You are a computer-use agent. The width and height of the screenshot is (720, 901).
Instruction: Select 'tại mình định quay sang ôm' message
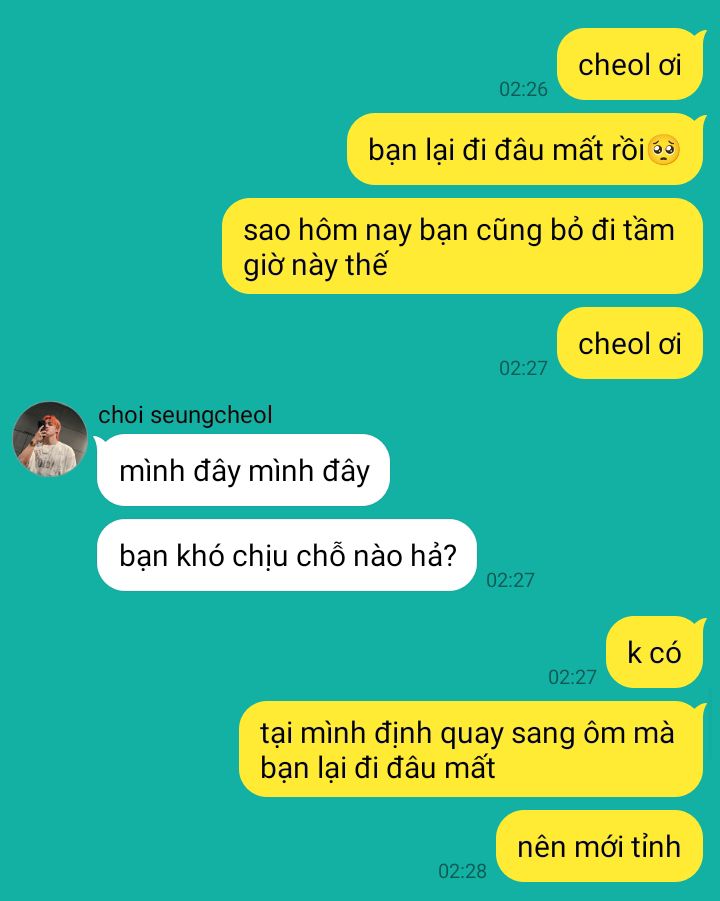coord(471,749)
